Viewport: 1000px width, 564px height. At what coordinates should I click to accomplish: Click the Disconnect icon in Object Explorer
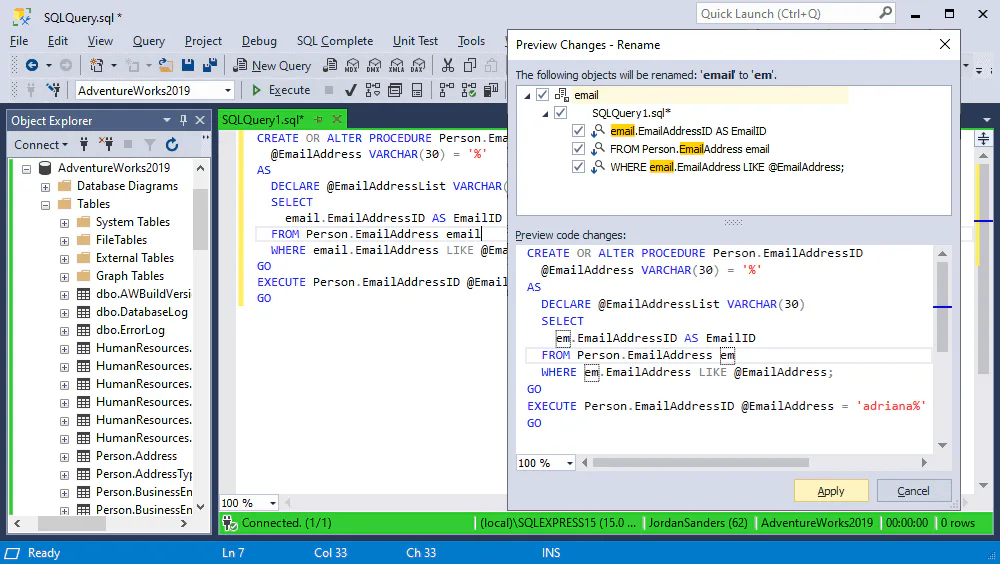point(106,144)
